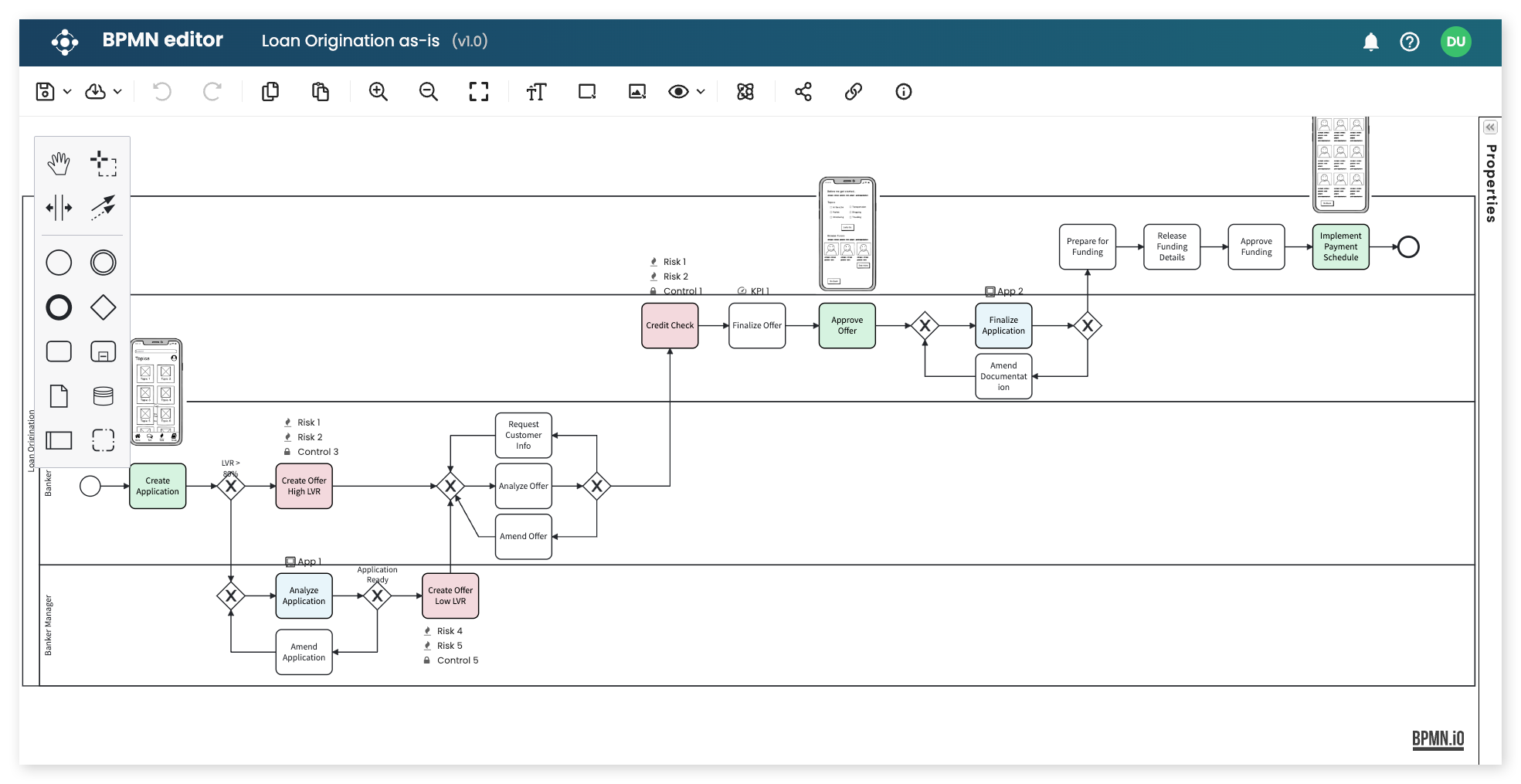Screen dimensions: 1521x784
Task: Open the eye visibility dropdown in toolbar
Action: 701,93
